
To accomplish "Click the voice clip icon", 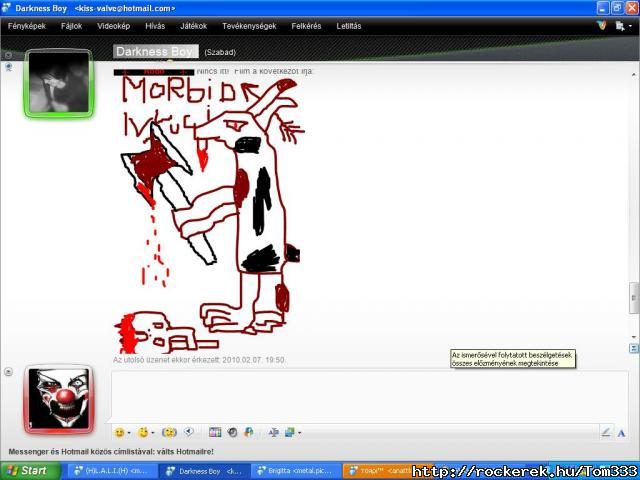I will point(189,432).
